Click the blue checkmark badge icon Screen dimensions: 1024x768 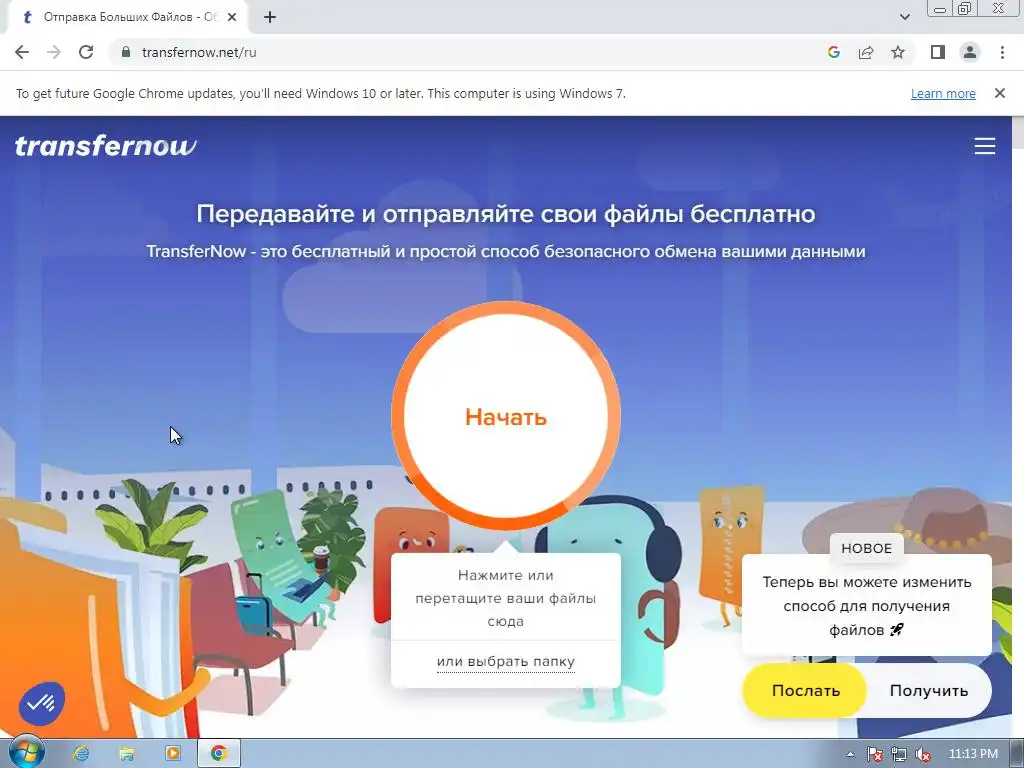click(42, 703)
